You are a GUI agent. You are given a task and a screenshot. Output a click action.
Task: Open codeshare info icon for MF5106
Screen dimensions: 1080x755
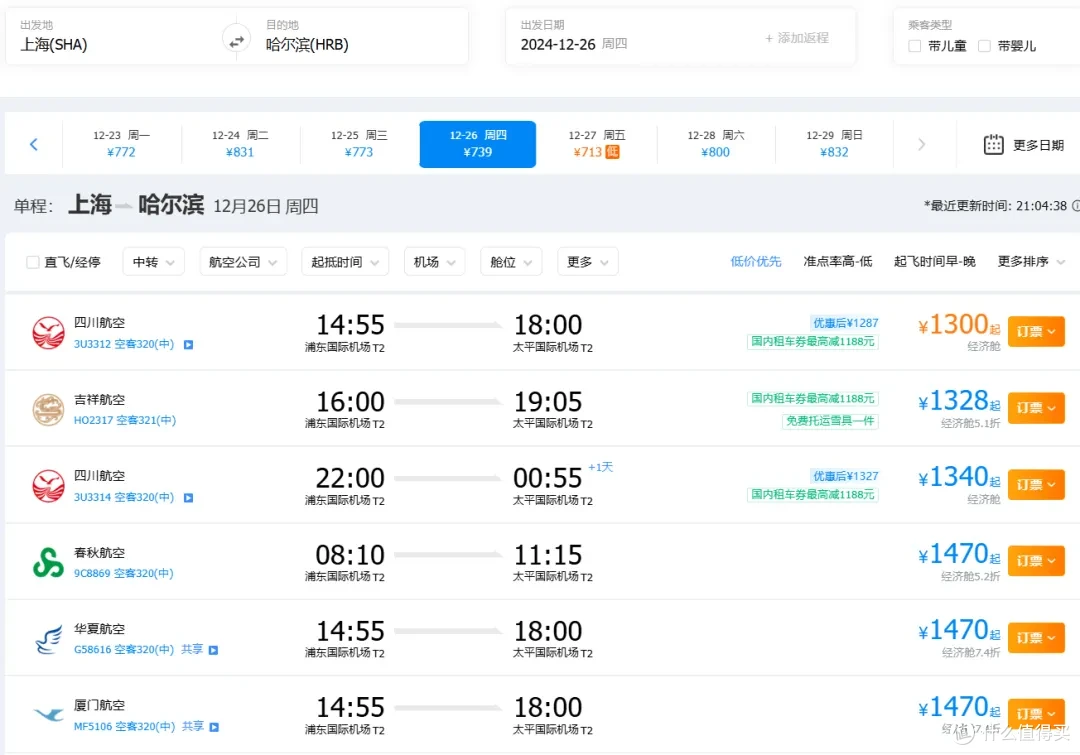[x=214, y=727]
